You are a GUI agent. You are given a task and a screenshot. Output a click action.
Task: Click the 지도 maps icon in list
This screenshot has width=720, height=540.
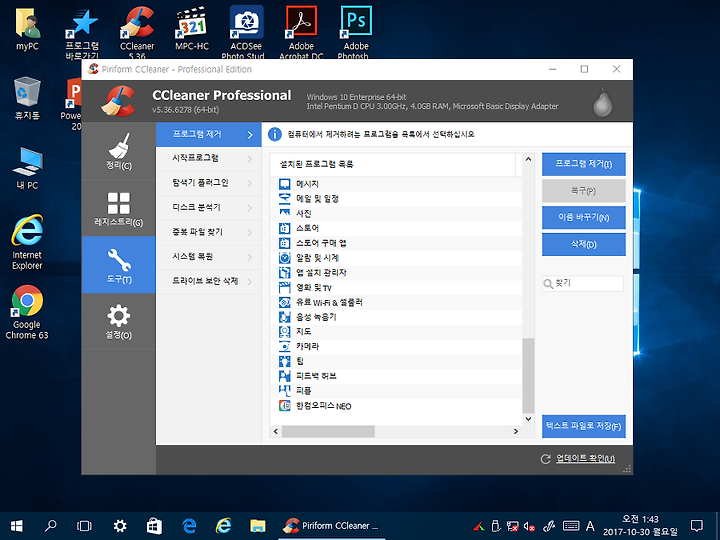pos(285,332)
